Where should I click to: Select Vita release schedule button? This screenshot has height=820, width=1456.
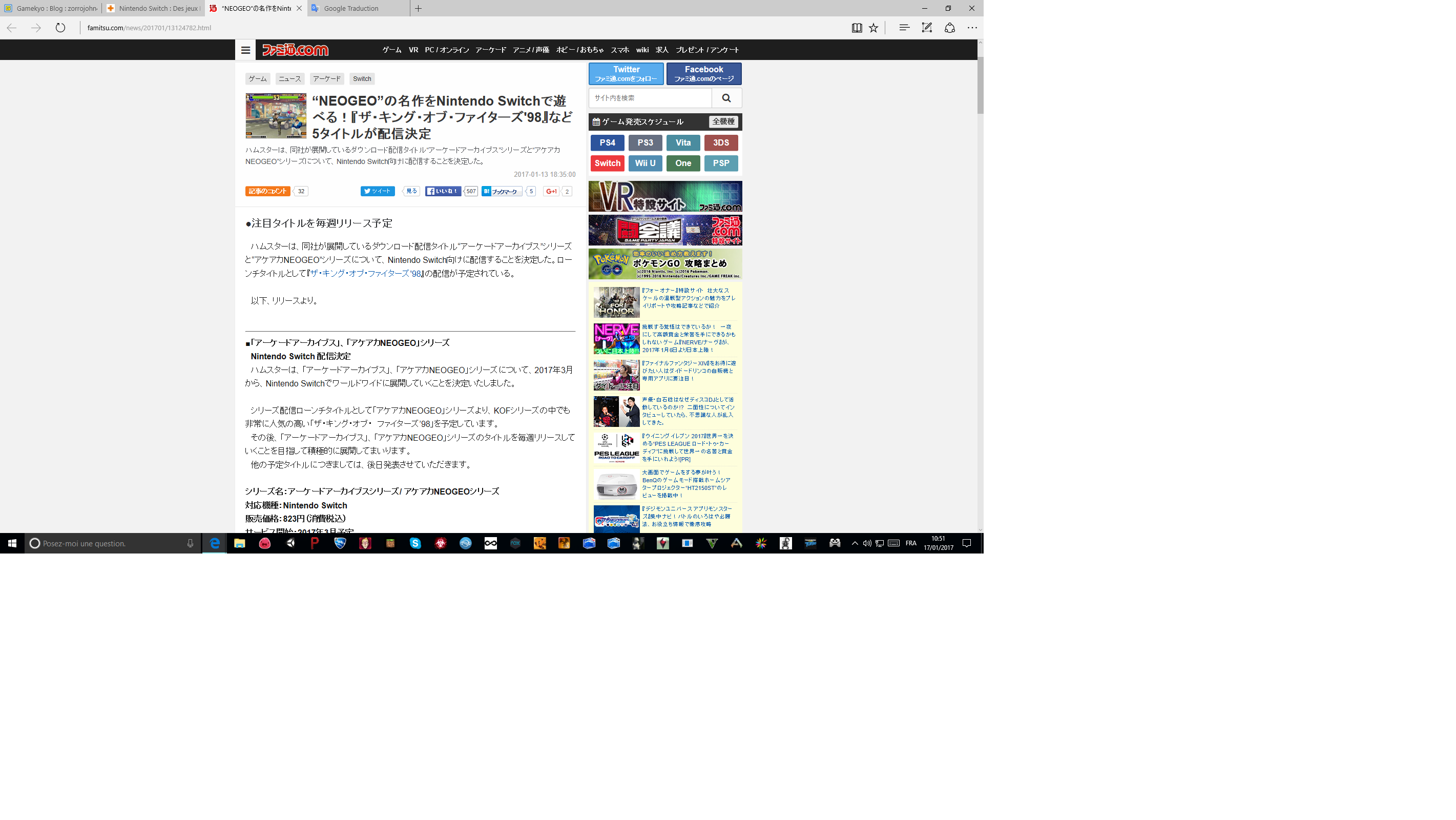[x=683, y=142]
